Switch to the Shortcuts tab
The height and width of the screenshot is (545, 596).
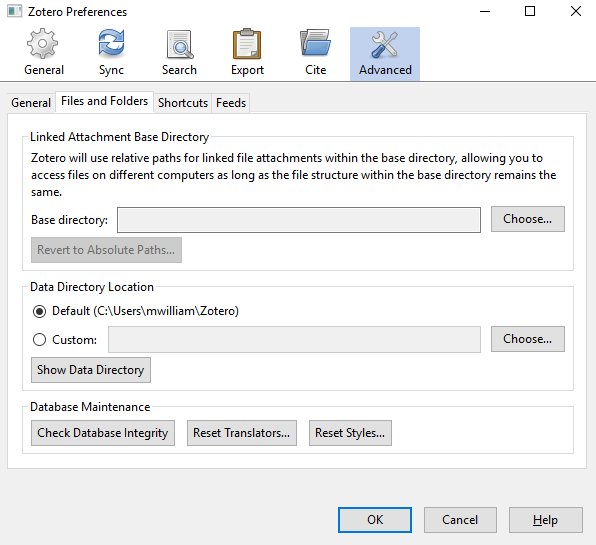coord(183,103)
